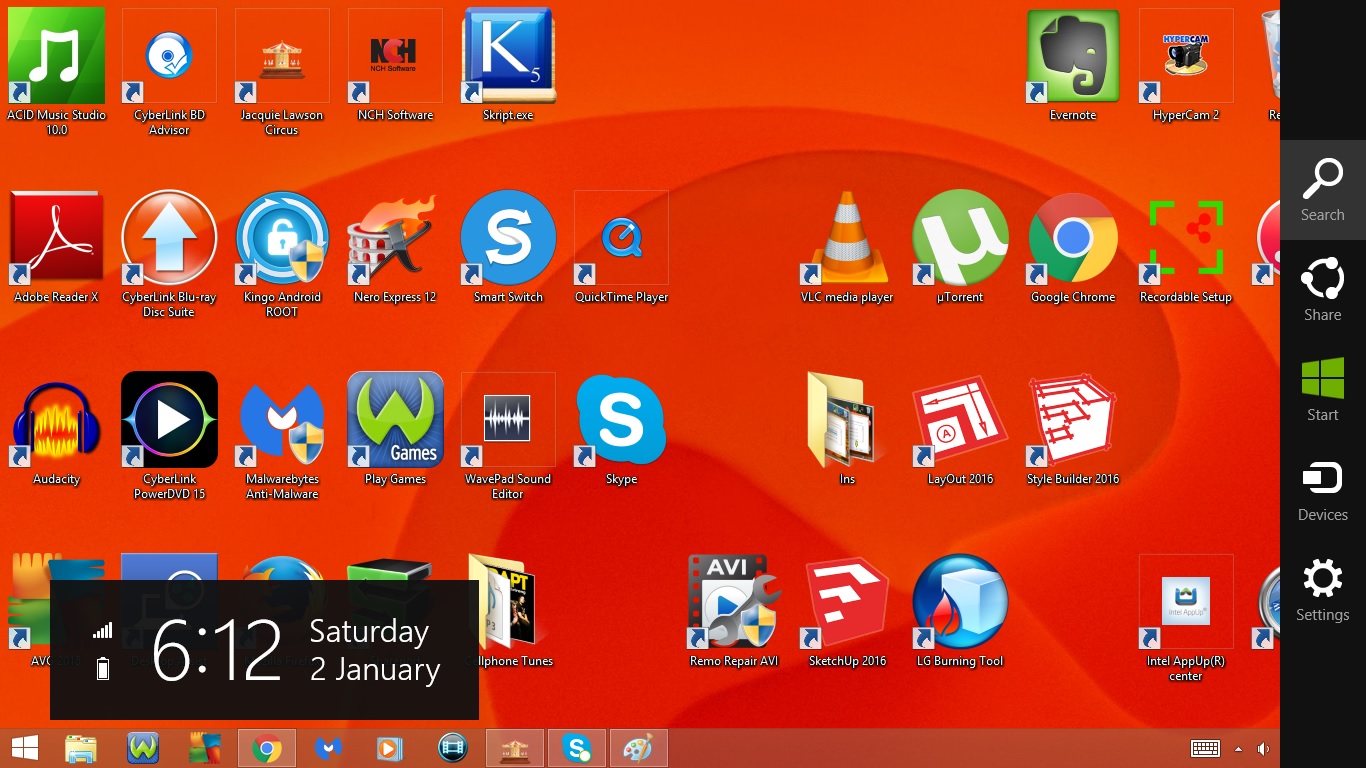Open the film strip taskbar icon

click(x=453, y=748)
